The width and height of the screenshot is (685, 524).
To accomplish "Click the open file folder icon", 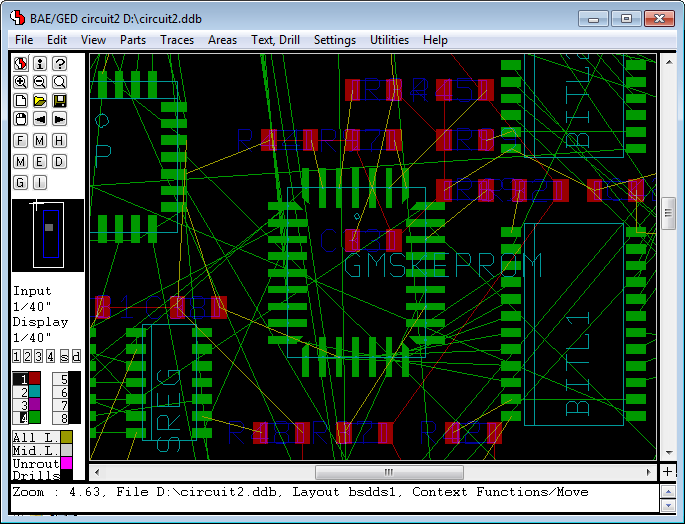I will click(40, 101).
